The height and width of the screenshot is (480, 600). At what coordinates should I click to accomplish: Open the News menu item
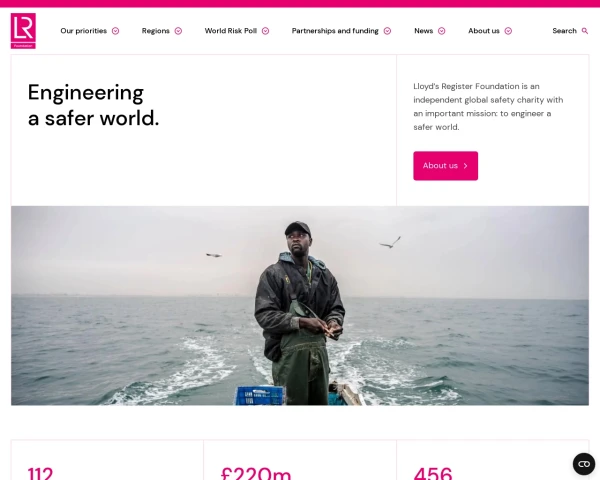(x=424, y=31)
